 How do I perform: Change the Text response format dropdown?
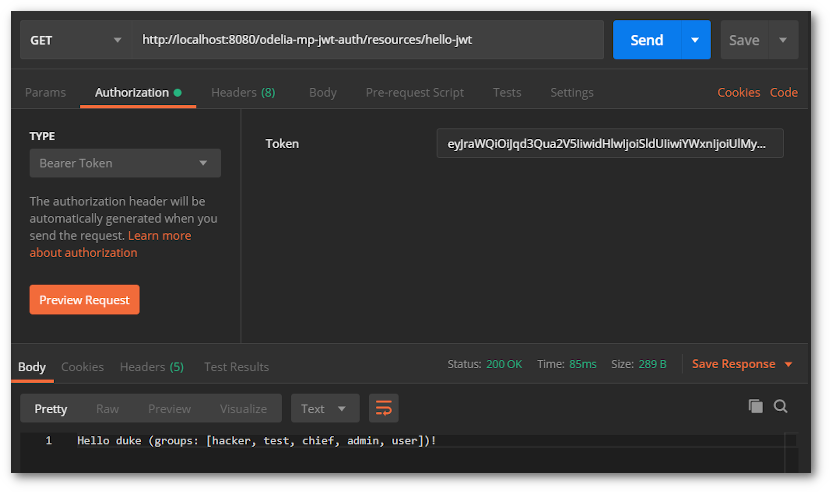tap(325, 408)
